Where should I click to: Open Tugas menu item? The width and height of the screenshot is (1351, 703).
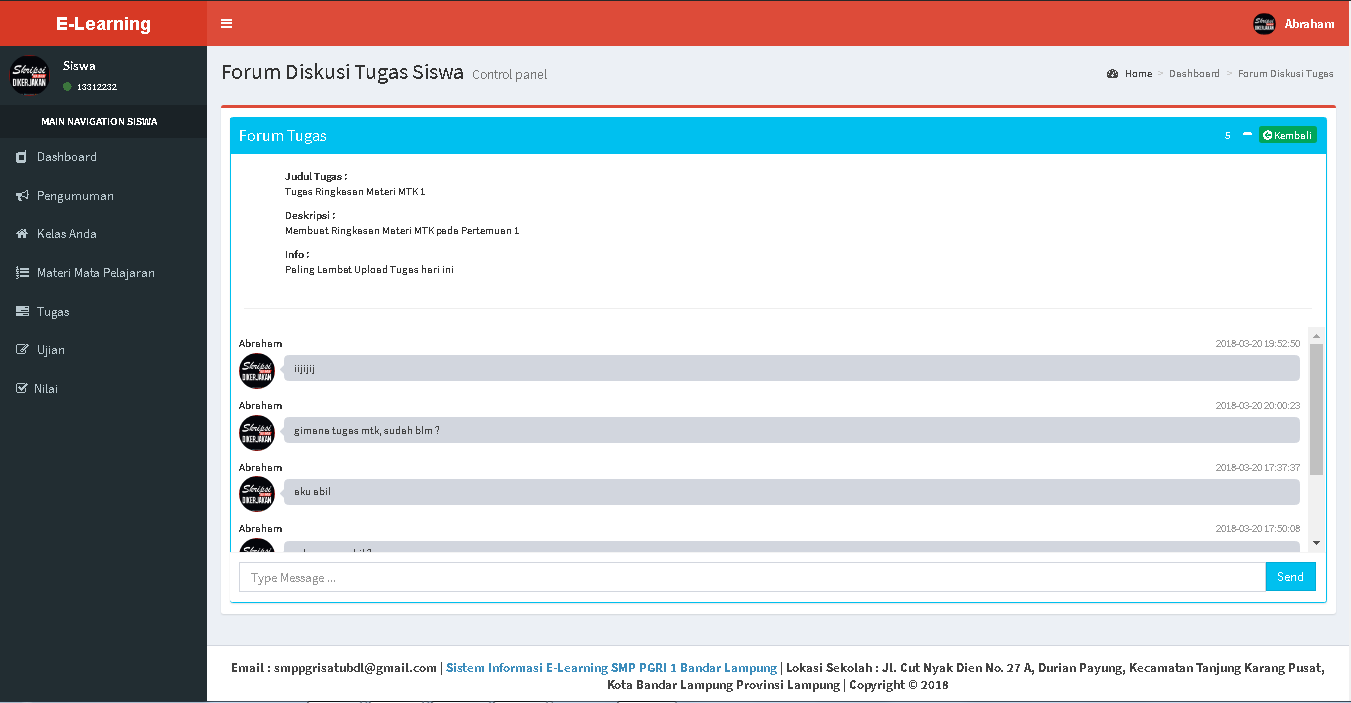(x=103, y=312)
